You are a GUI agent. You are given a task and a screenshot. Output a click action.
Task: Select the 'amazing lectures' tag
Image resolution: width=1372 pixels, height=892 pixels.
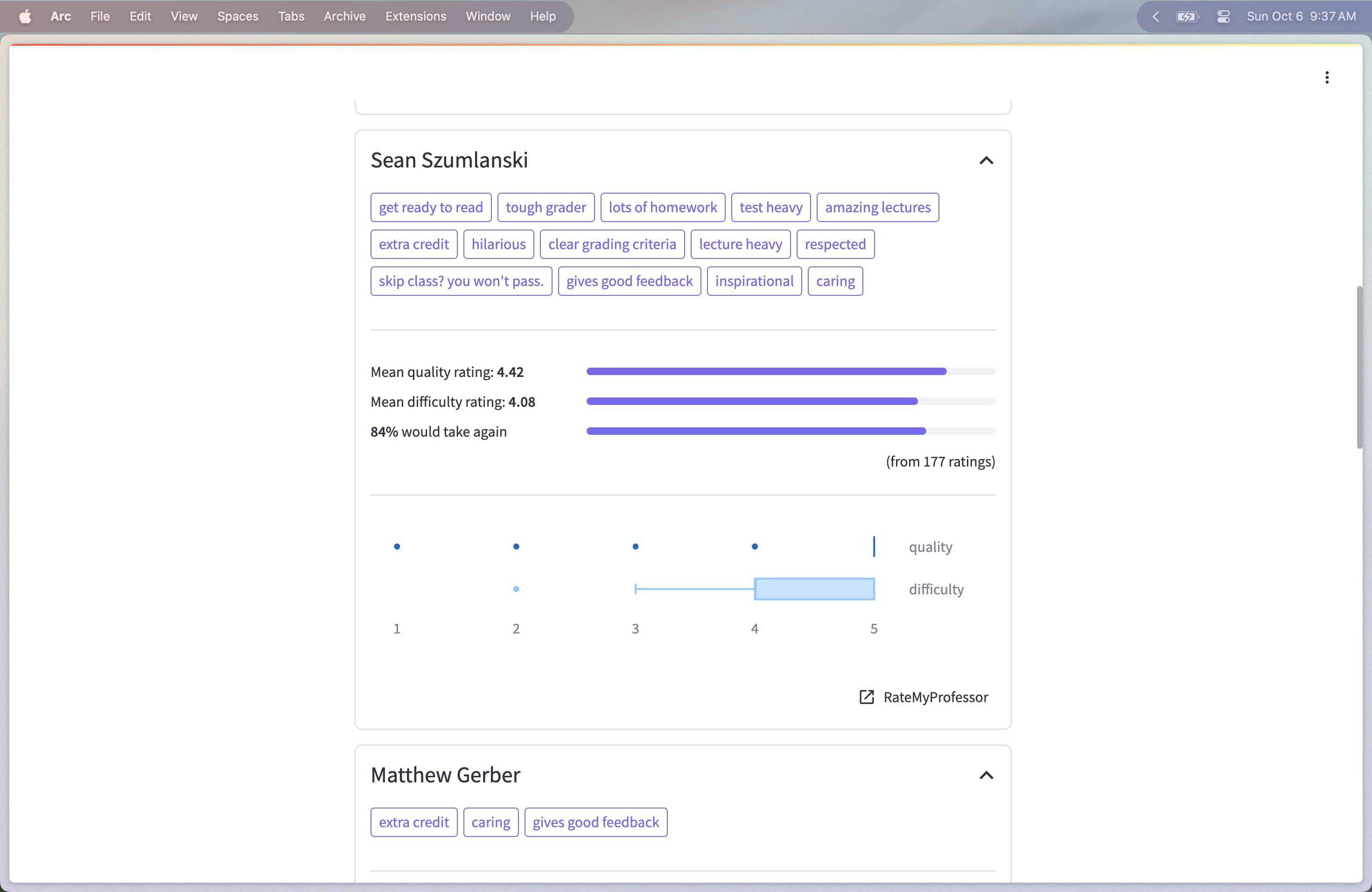click(877, 208)
